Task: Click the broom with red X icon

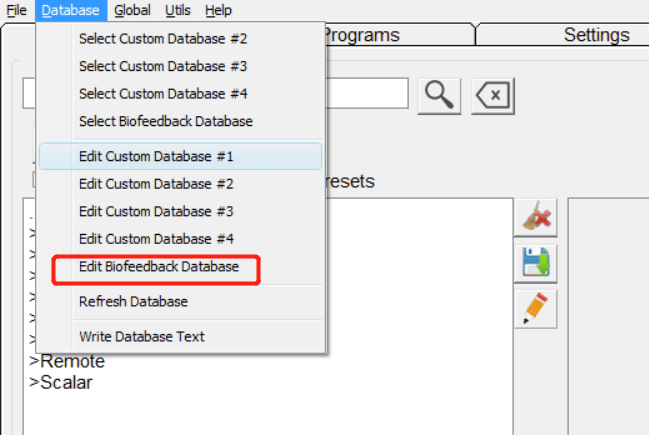Action: [536, 217]
